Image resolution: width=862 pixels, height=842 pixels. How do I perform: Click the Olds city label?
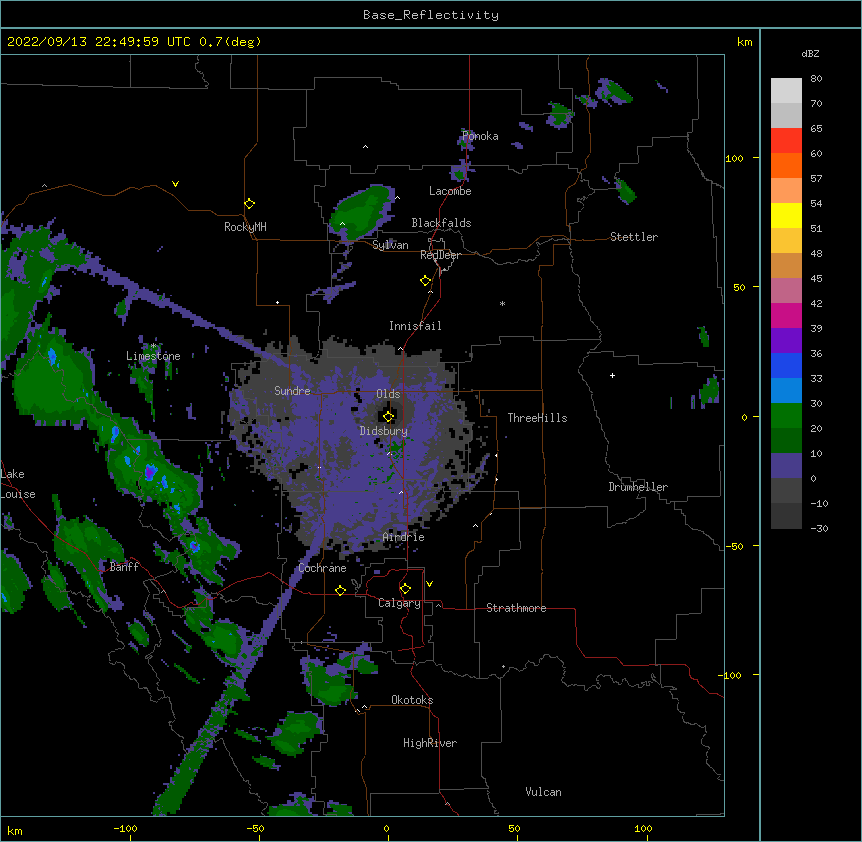point(388,394)
